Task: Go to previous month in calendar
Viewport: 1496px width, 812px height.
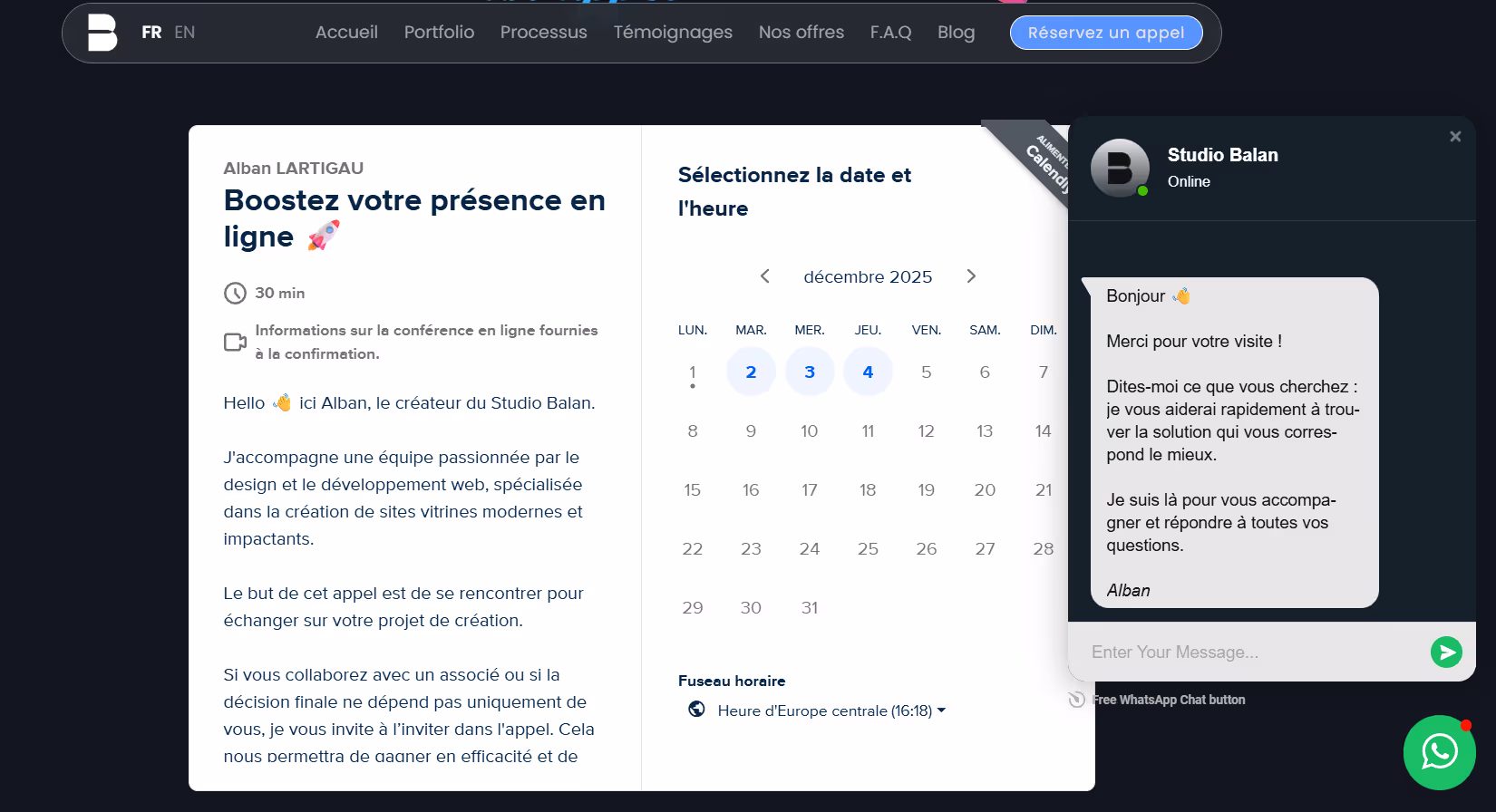Action: click(765, 276)
